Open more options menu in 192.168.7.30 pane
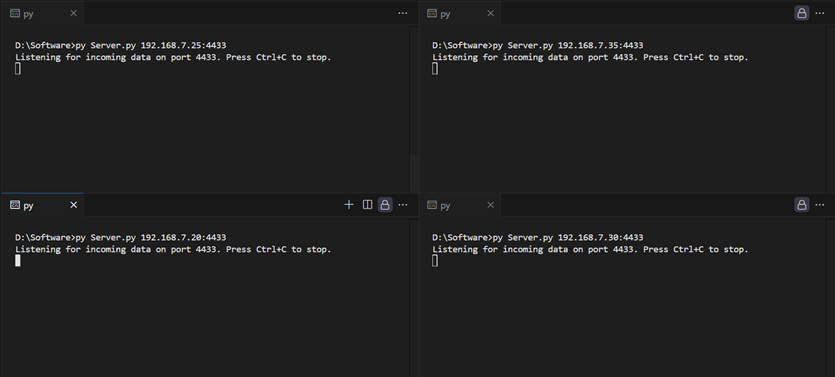The image size is (835, 377). 820,204
